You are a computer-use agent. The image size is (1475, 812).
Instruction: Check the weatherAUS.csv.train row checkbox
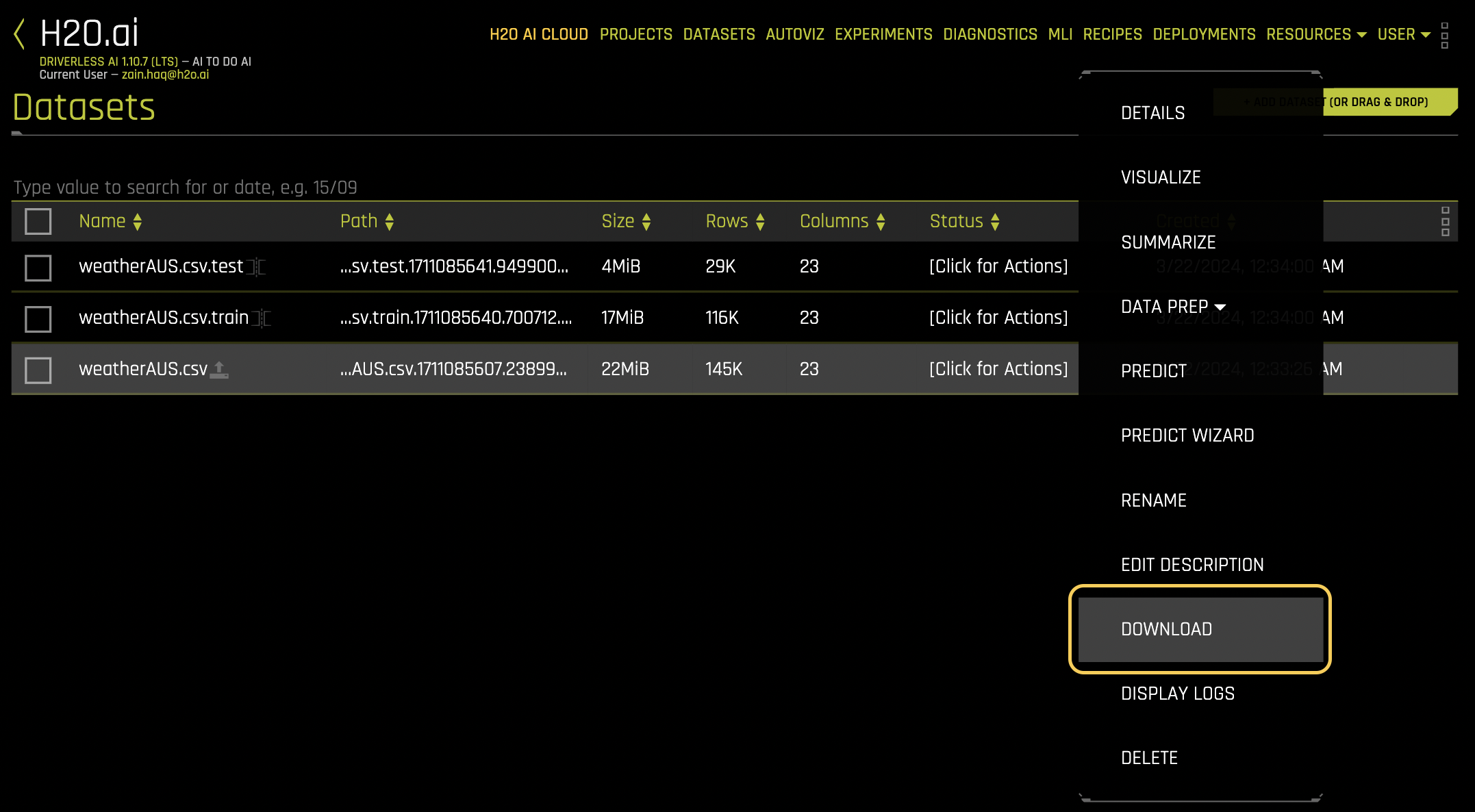38,318
